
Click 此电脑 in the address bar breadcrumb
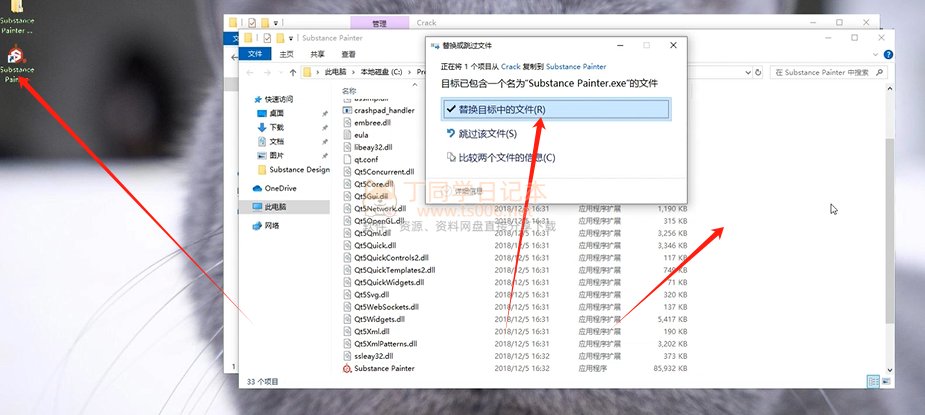334,72
